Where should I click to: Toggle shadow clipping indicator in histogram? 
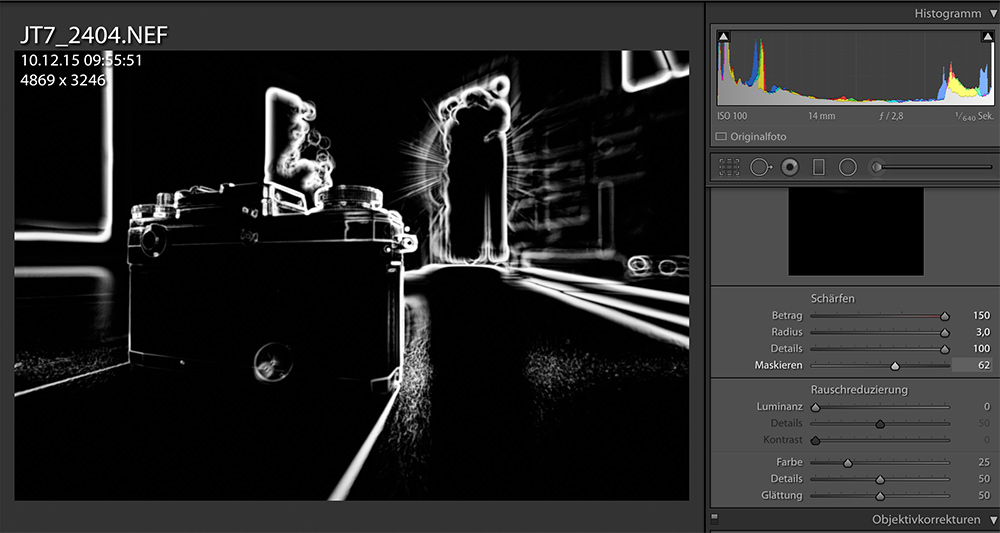[724, 37]
